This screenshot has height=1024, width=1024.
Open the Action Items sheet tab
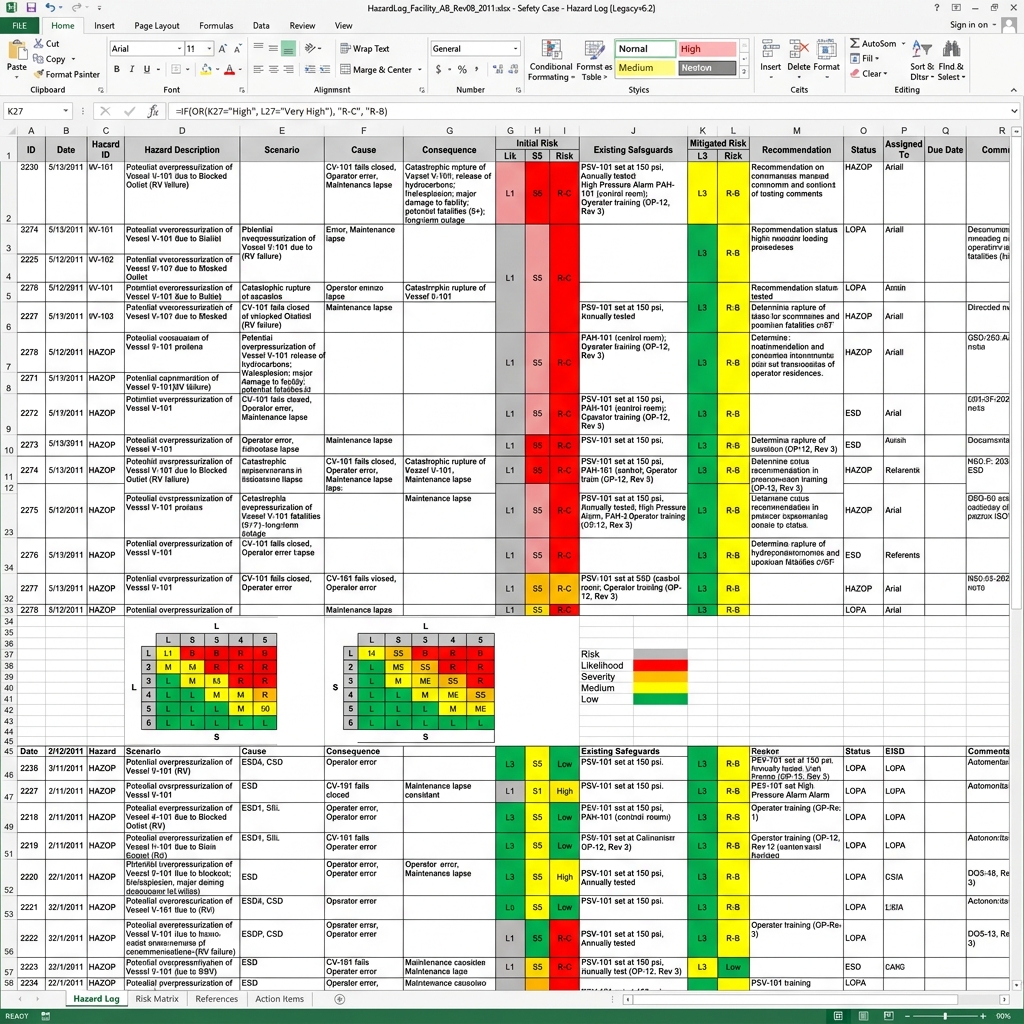point(280,999)
